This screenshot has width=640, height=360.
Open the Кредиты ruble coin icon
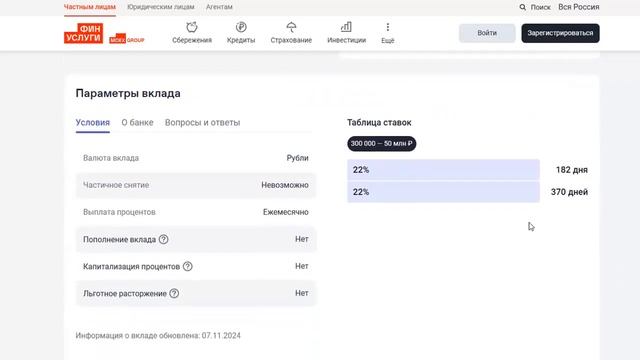pyautogui.click(x=241, y=27)
